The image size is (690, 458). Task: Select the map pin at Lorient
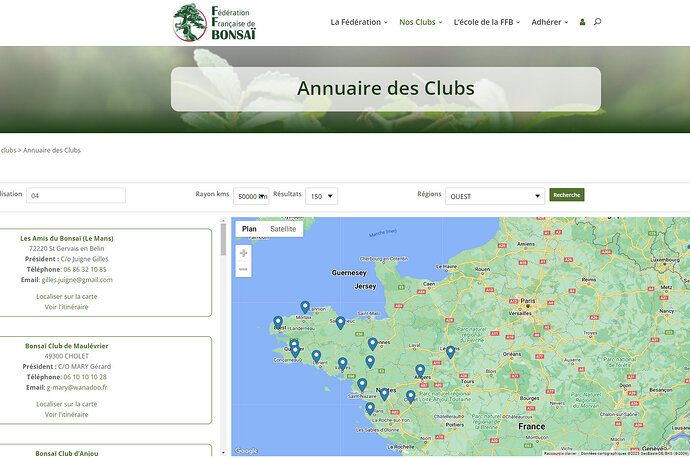point(316,356)
